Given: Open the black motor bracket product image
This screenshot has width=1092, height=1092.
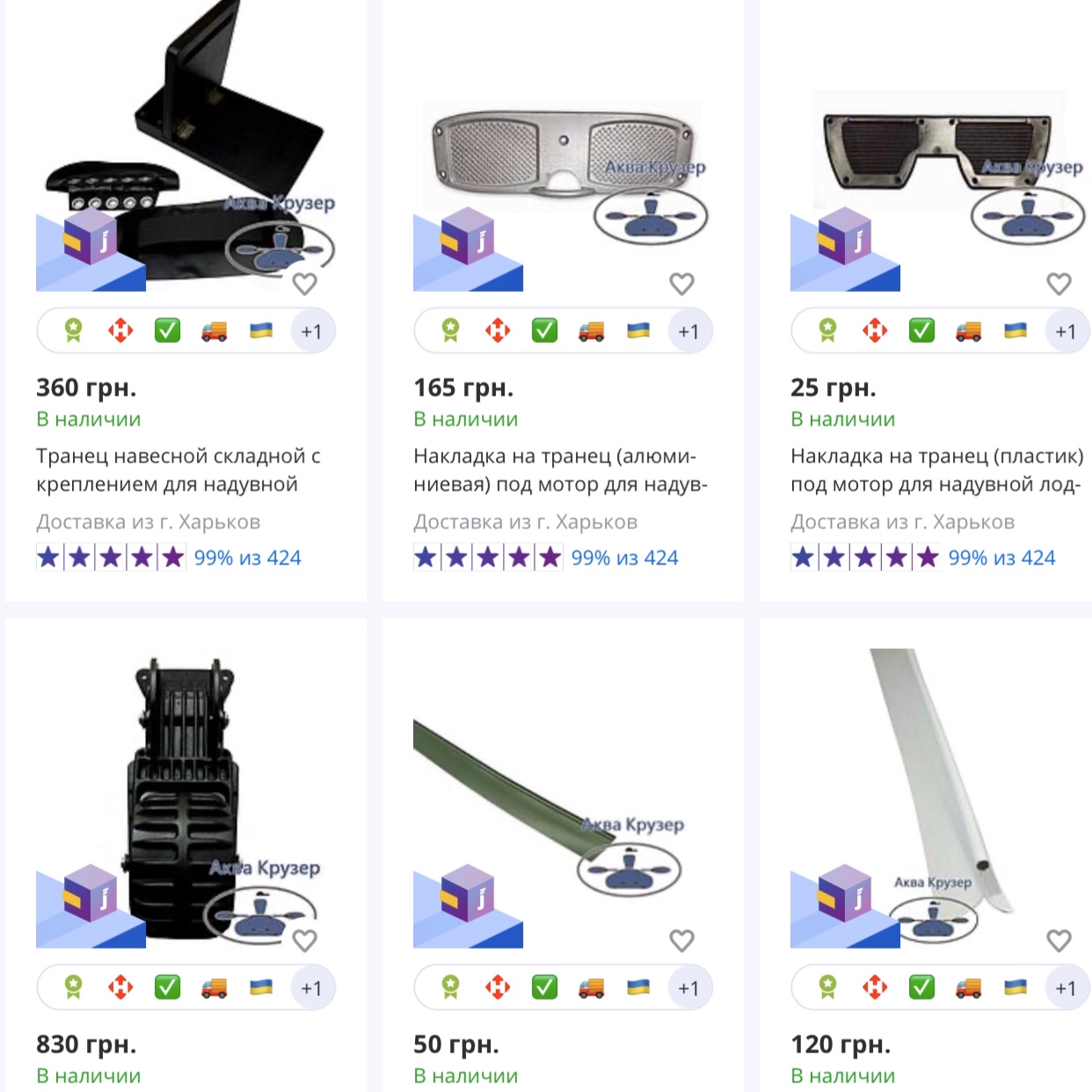Looking at the screenshot, I should (x=186, y=800).
